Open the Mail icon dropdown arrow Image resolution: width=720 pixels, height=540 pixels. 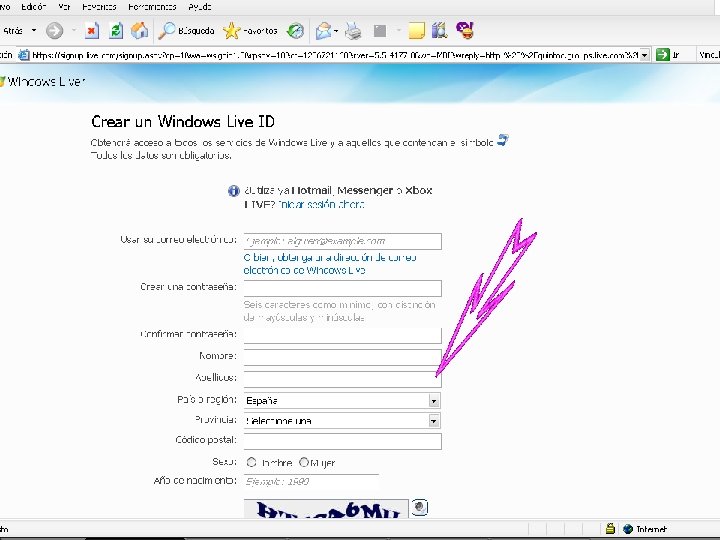336,31
